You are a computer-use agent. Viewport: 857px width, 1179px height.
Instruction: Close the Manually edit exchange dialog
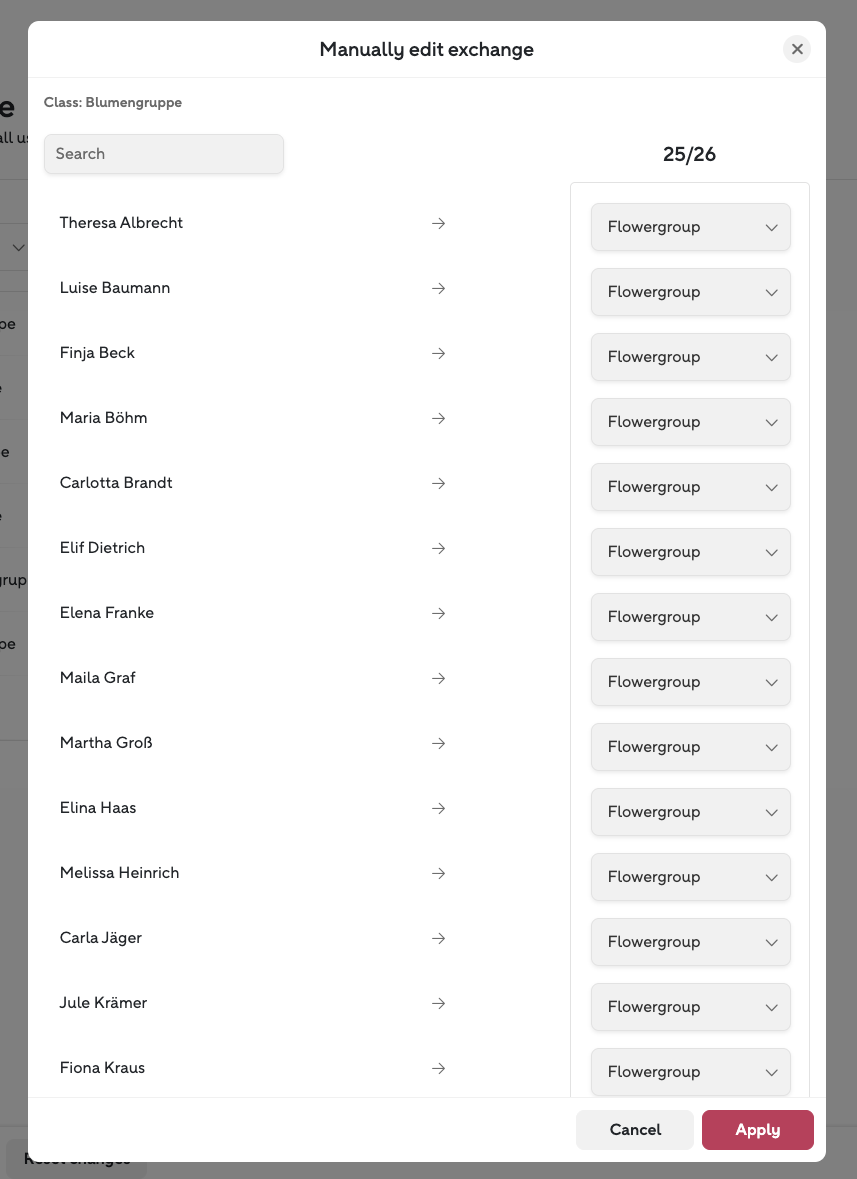[x=797, y=49]
